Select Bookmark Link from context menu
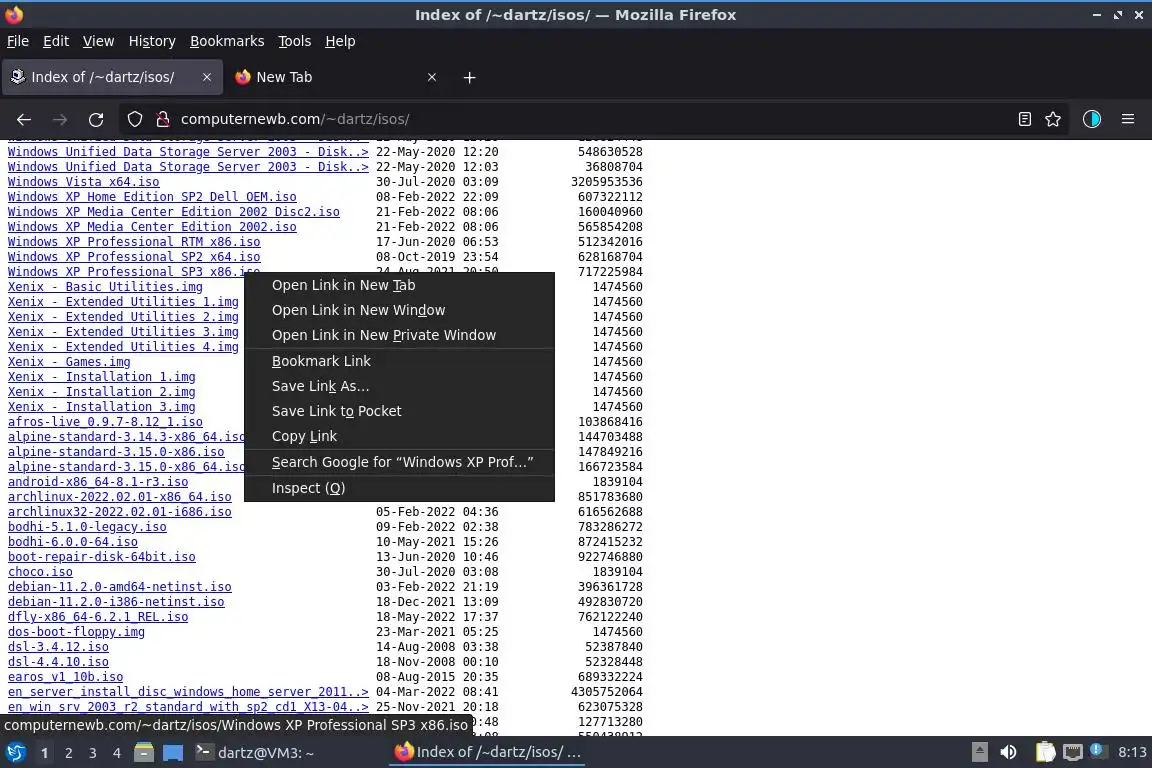The height and width of the screenshot is (768, 1152). pos(399,361)
